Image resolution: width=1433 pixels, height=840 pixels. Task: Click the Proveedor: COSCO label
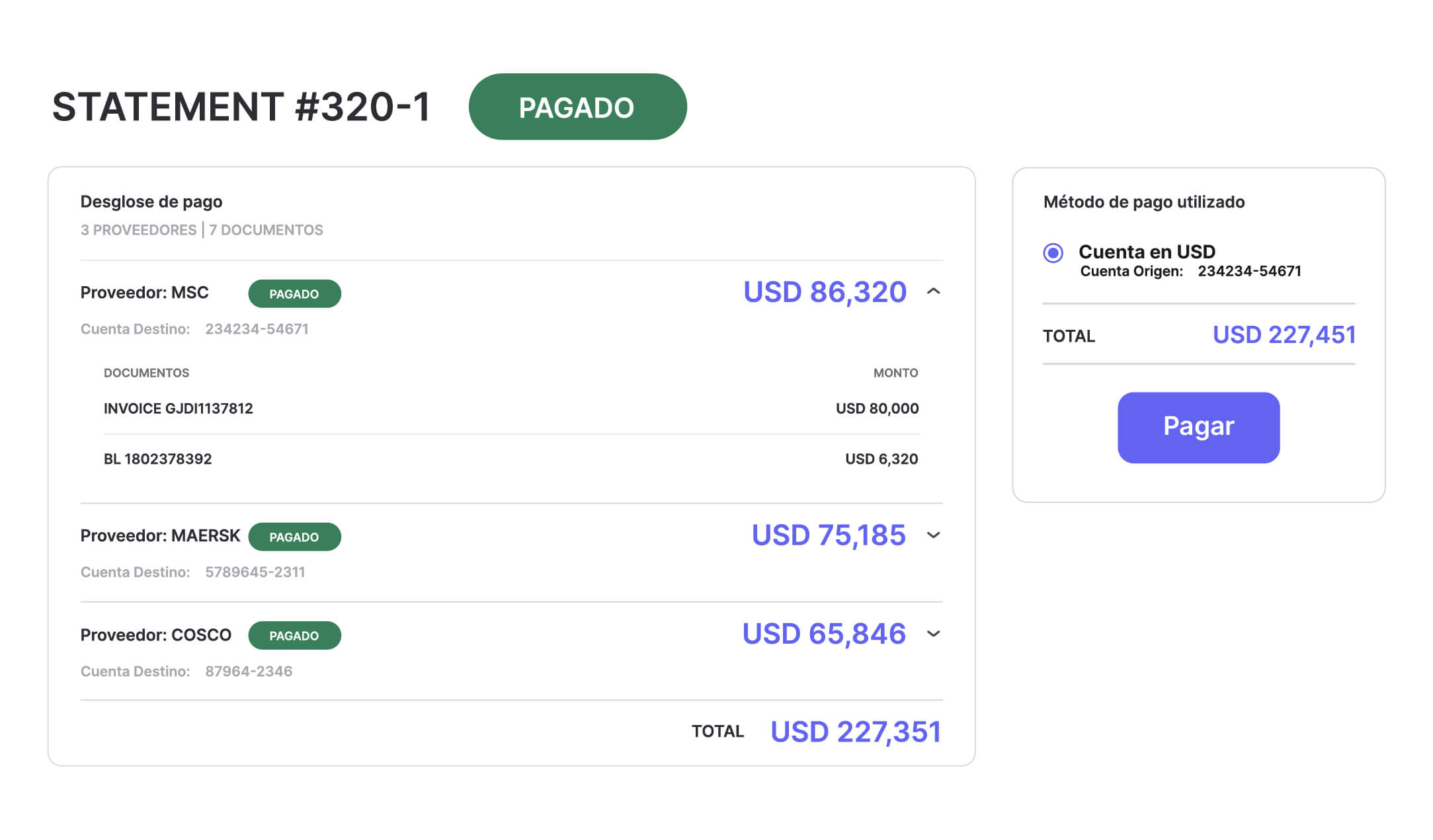point(155,634)
